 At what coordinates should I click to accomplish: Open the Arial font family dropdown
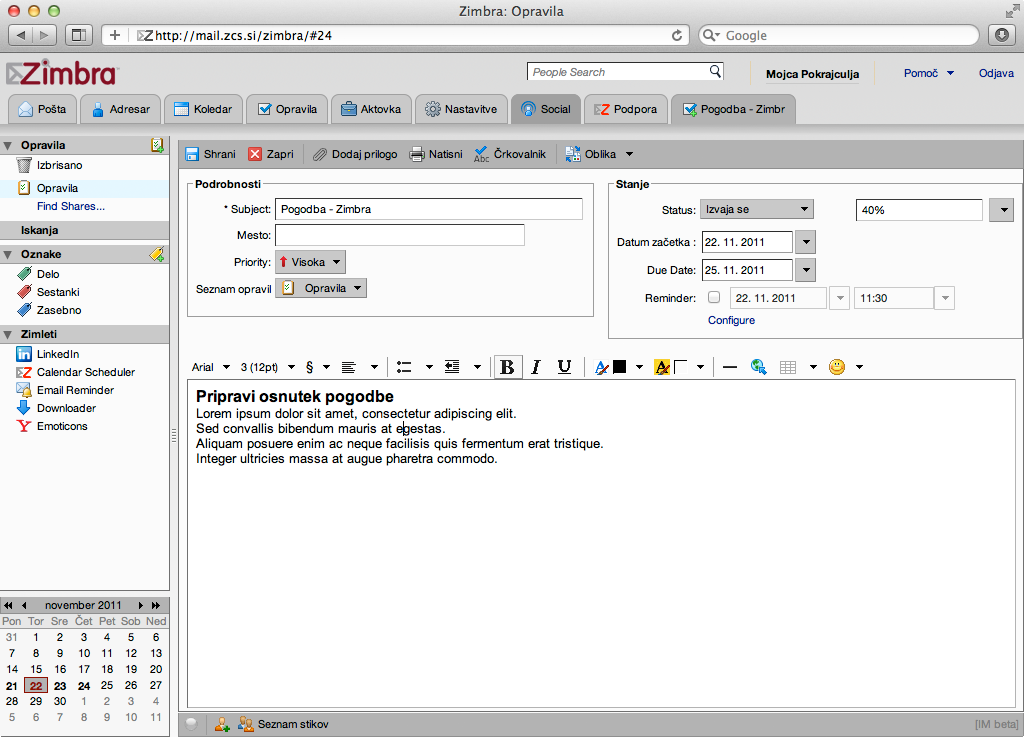click(x=211, y=367)
